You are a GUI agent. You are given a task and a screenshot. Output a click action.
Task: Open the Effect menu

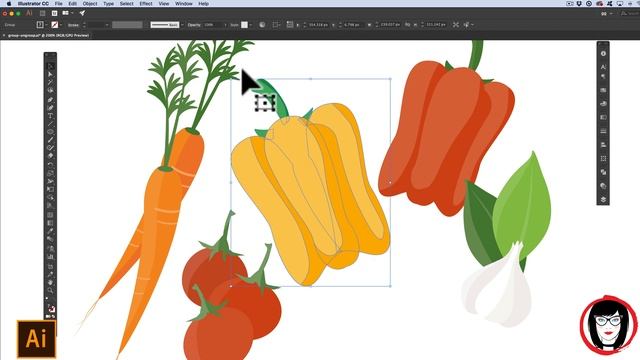click(146, 4)
